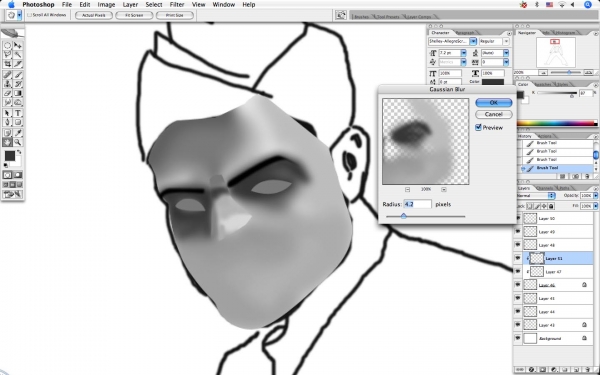Click create new layer icon in Layers panel
Image resolution: width=600 pixels, height=375 pixels.
click(x=577, y=370)
